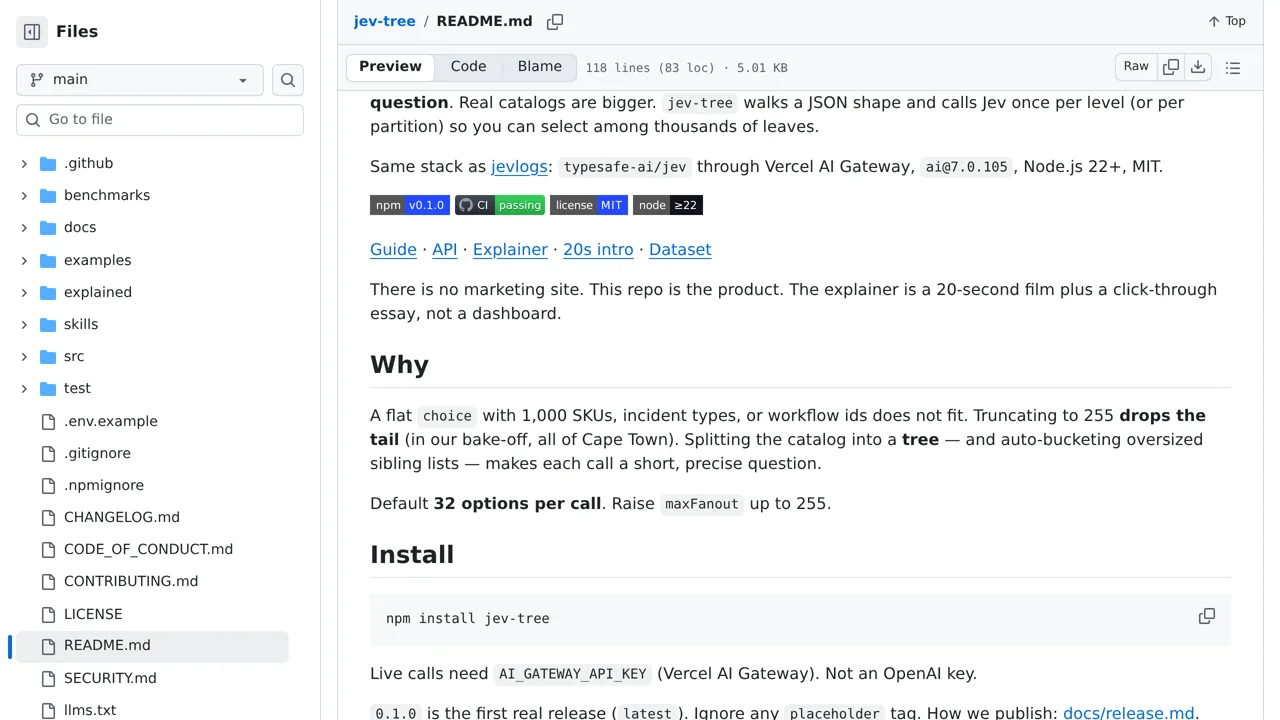The image size is (1280, 720).
Task: Switch to the Preview tab
Action: pyautogui.click(x=390, y=67)
